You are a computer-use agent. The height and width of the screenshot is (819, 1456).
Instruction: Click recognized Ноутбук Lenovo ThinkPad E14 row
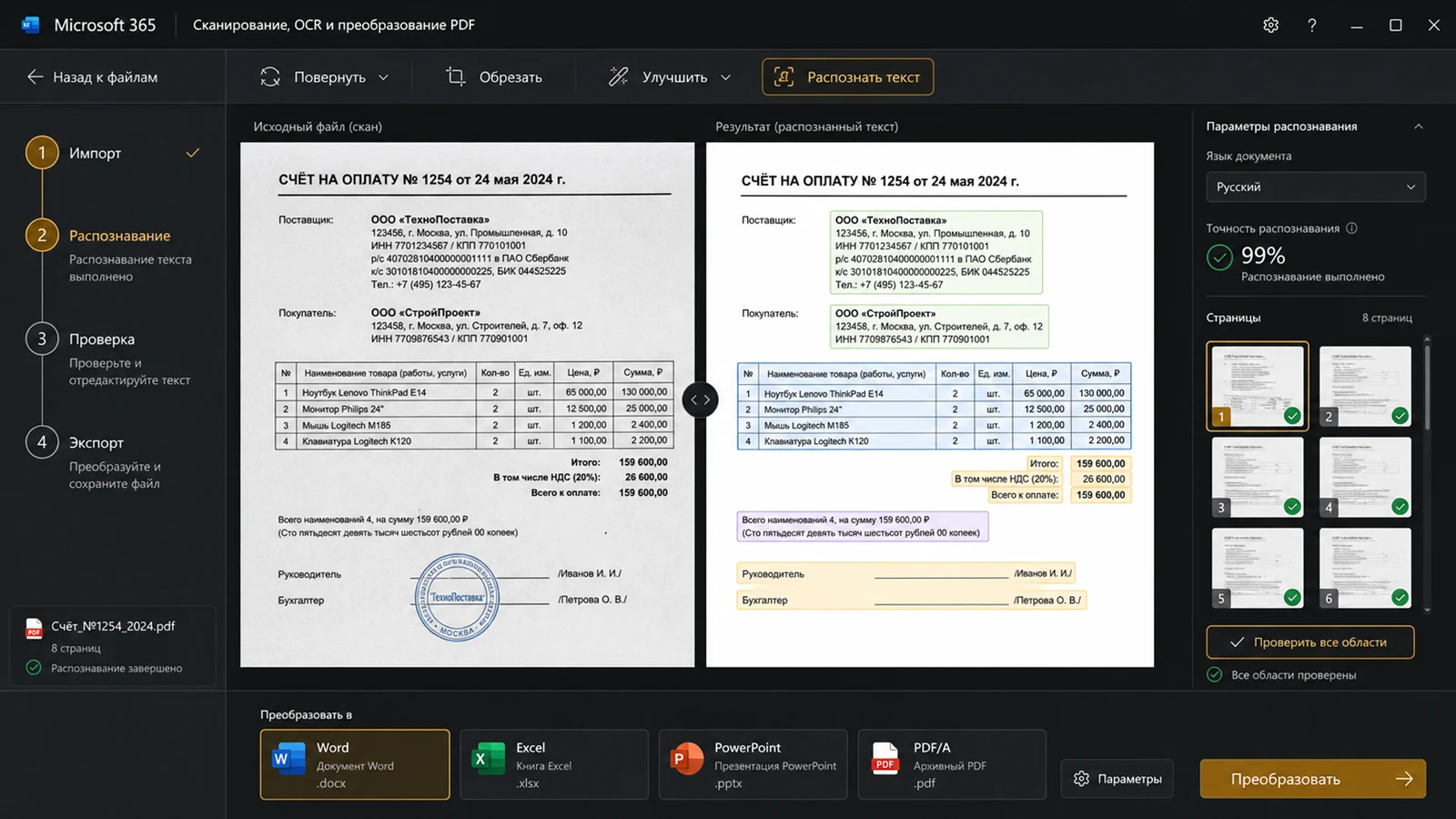tap(934, 394)
